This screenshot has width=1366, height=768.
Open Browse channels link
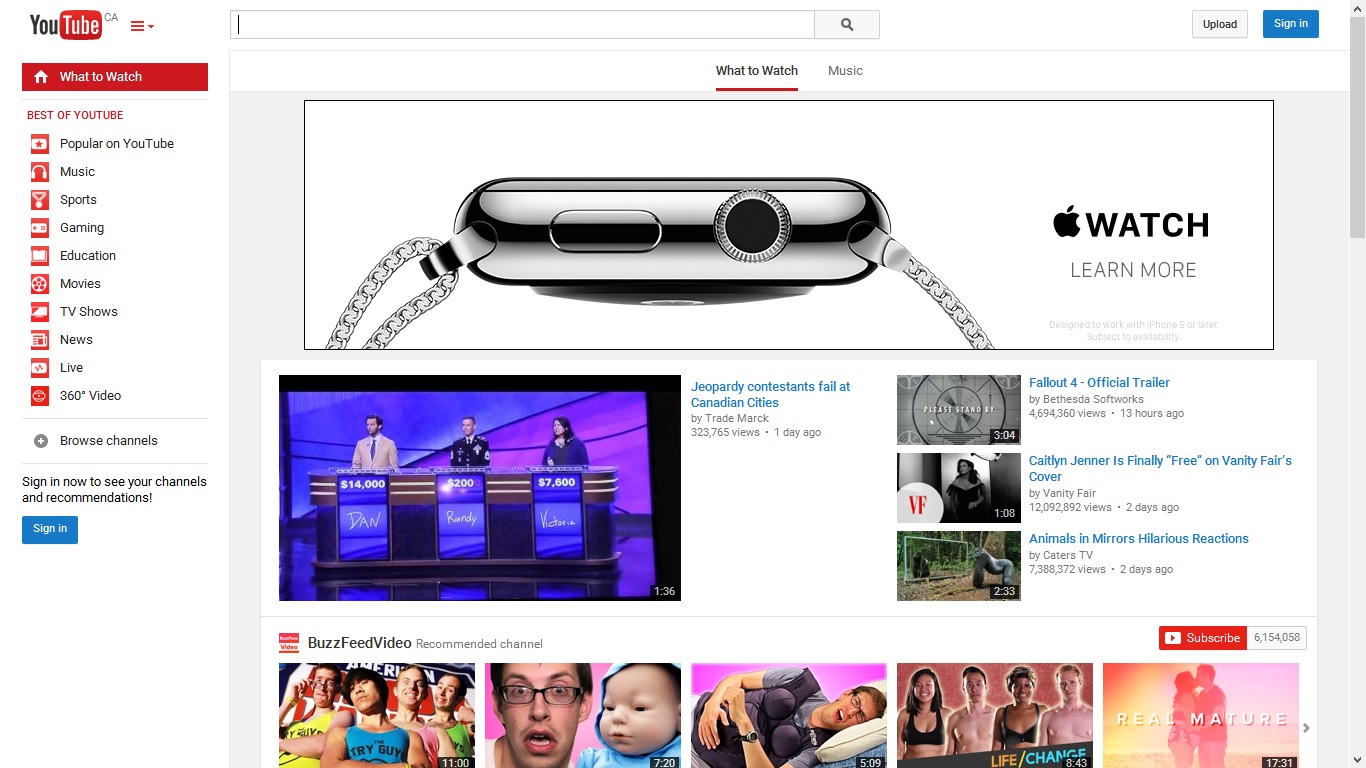(x=109, y=441)
